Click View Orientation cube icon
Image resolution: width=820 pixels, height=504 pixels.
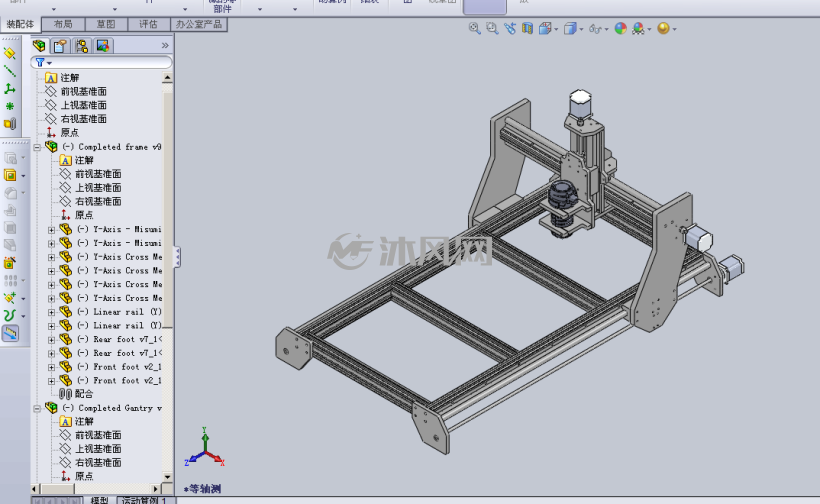tap(545, 28)
